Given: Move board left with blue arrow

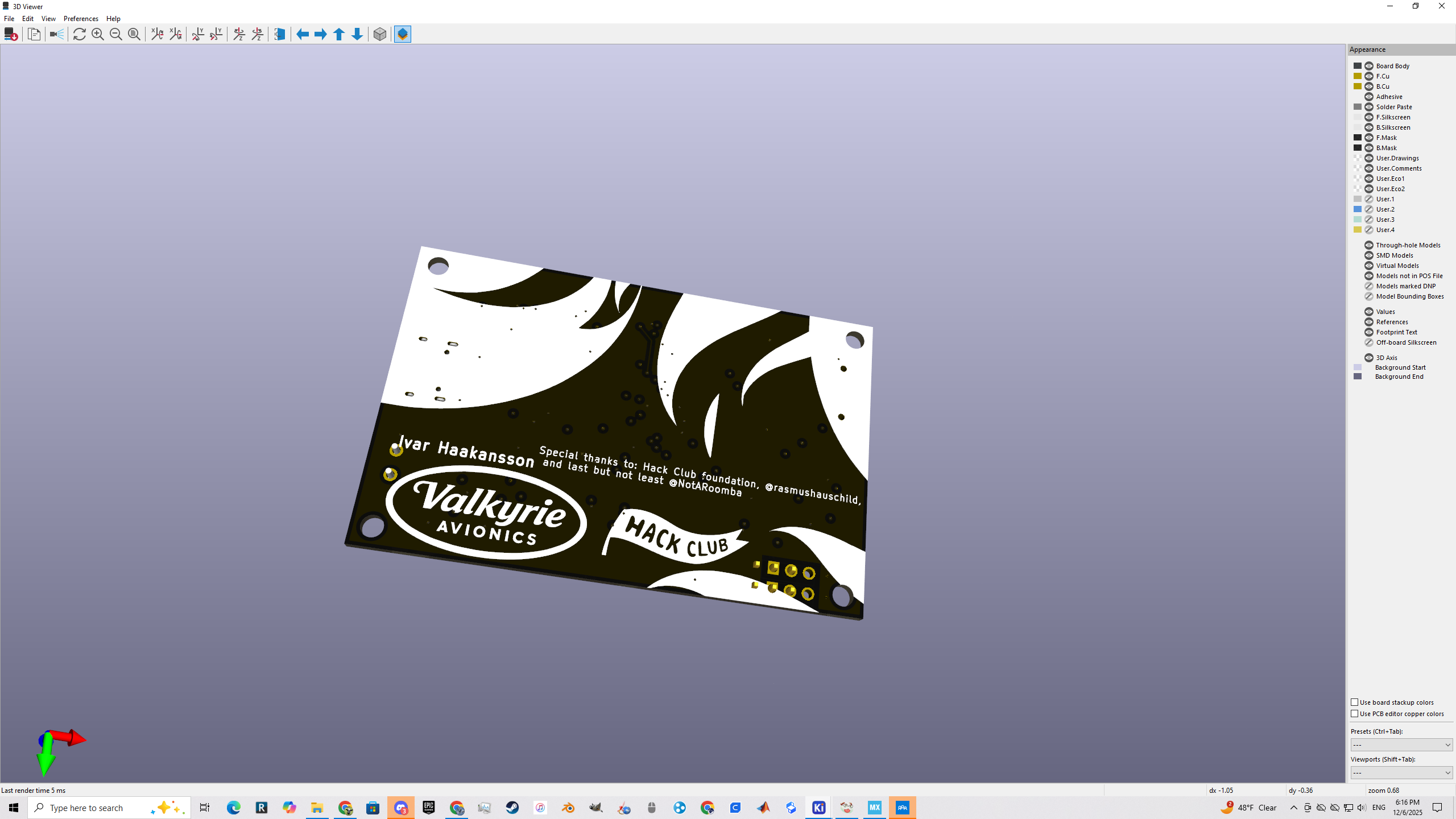Looking at the screenshot, I should (x=303, y=35).
